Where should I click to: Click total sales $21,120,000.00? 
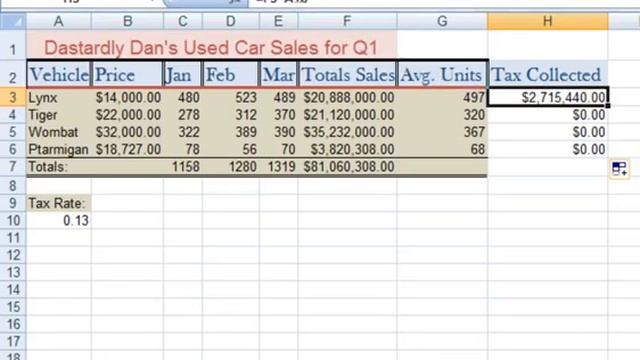tap(347, 115)
